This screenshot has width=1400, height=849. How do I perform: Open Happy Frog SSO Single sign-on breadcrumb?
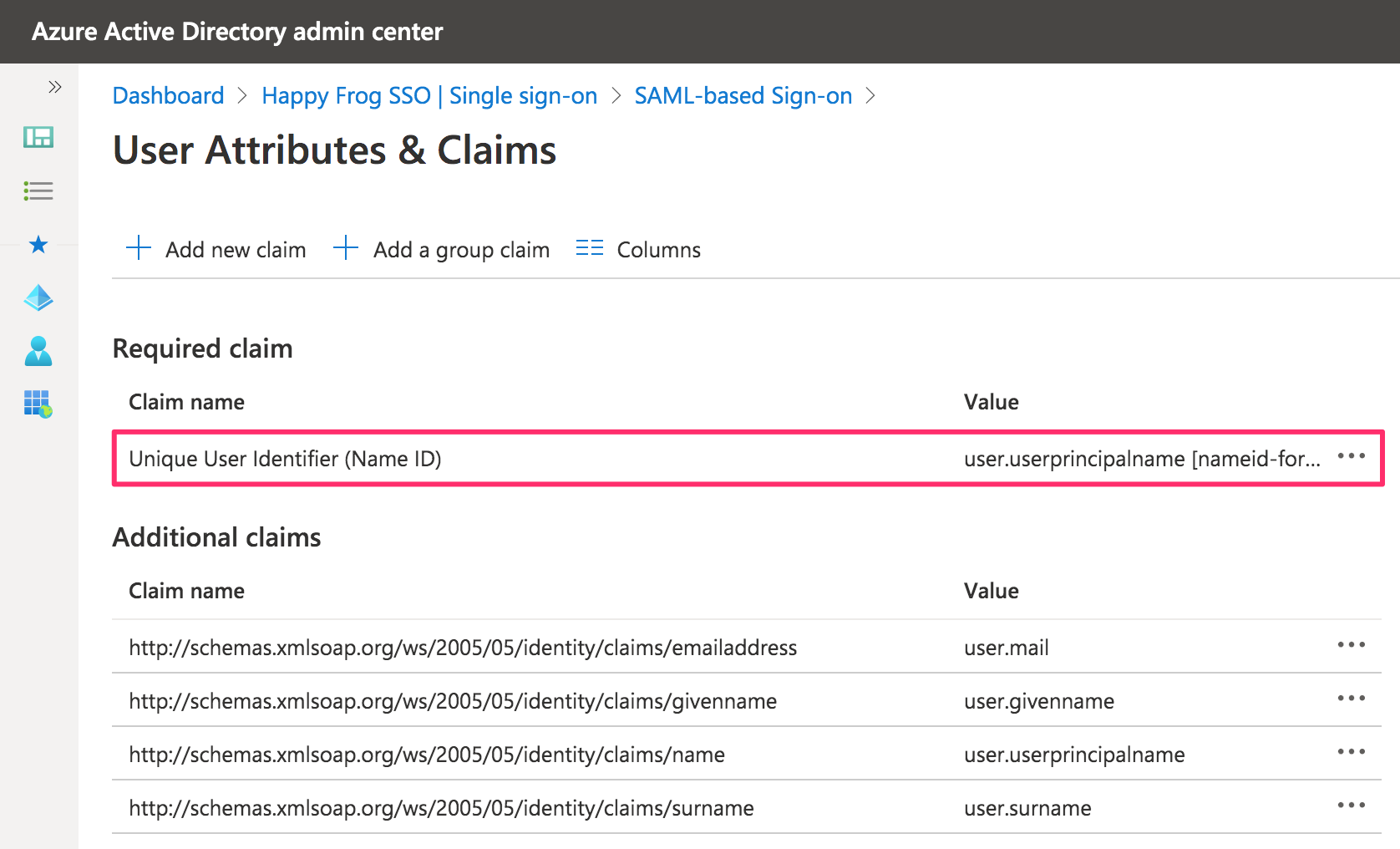tap(429, 95)
